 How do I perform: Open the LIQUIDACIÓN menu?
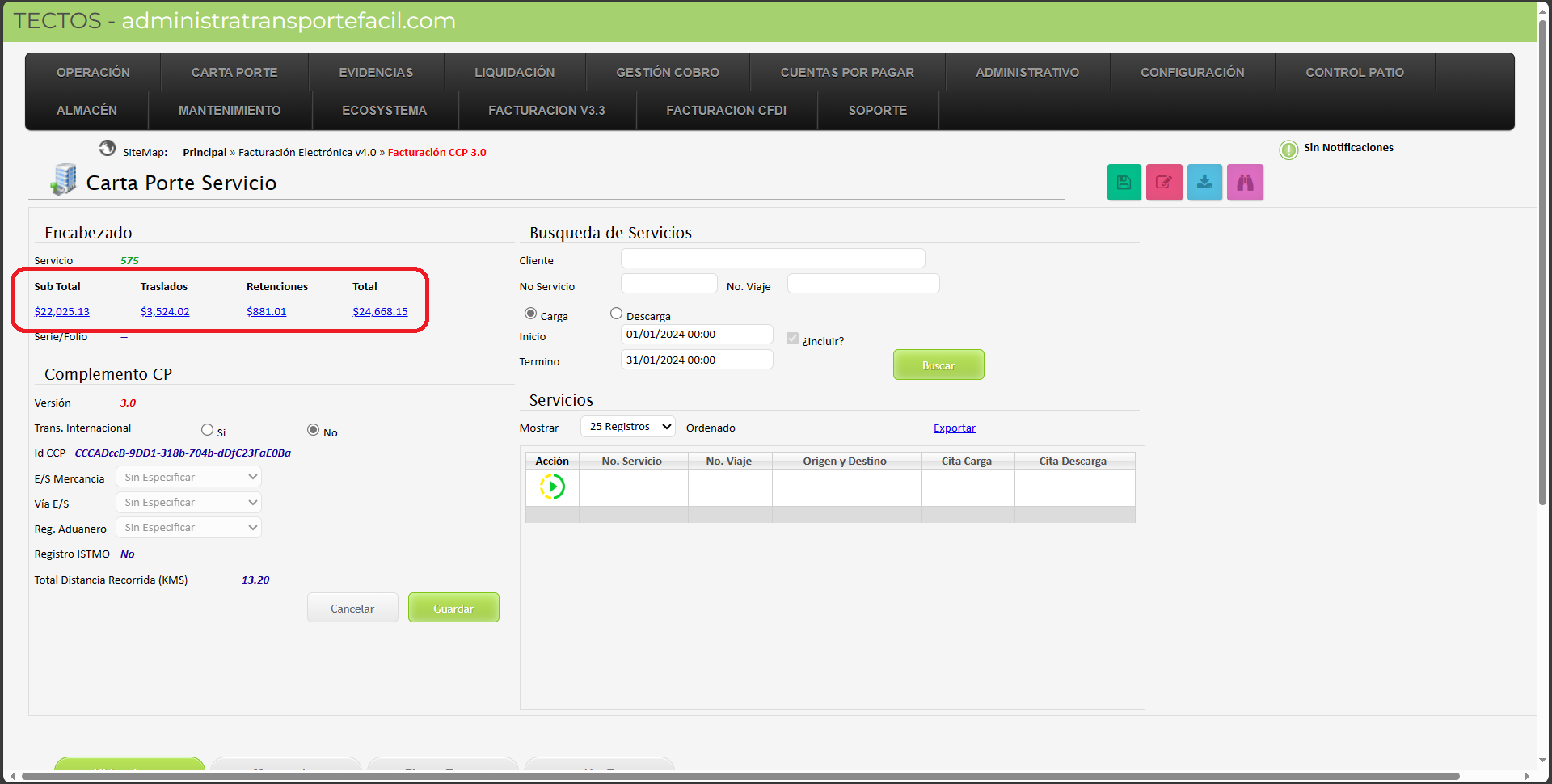(514, 73)
